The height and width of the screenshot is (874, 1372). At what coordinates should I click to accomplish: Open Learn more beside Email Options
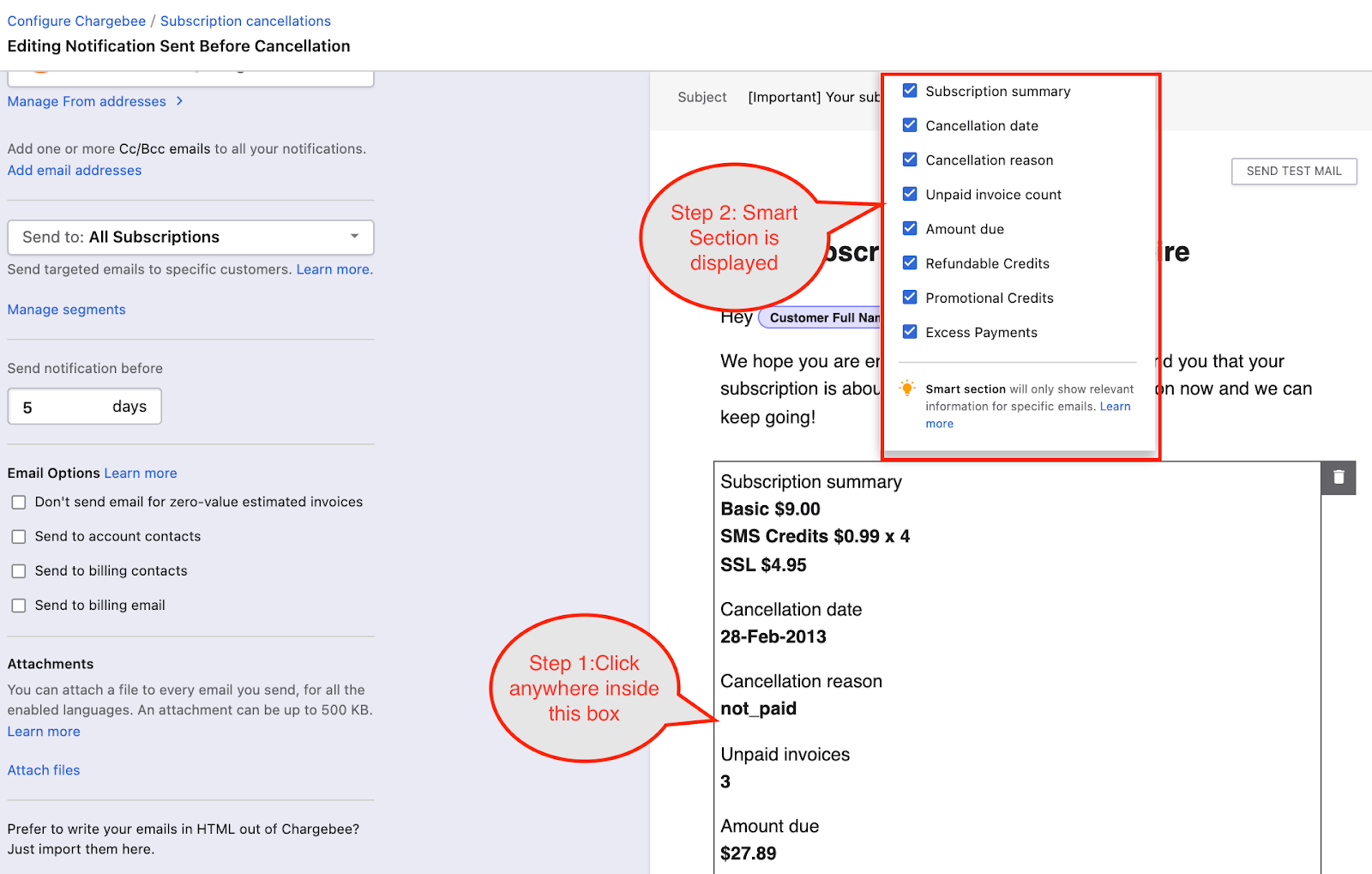point(141,473)
